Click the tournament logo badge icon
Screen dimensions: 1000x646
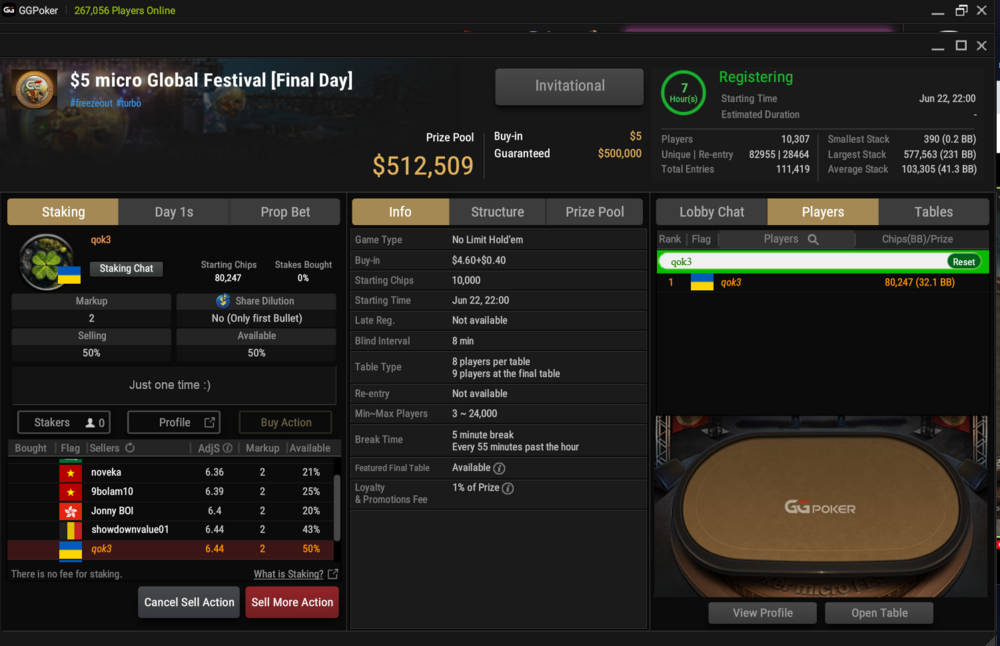(34, 89)
